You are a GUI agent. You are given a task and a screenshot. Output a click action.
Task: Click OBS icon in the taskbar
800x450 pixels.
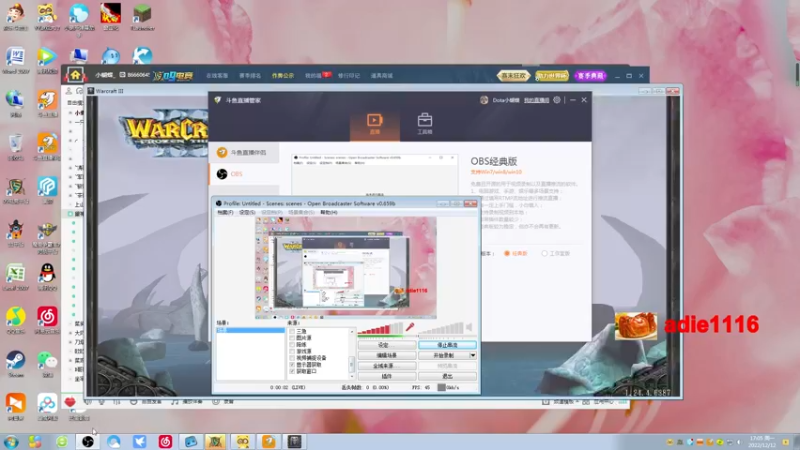[x=88, y=441]
